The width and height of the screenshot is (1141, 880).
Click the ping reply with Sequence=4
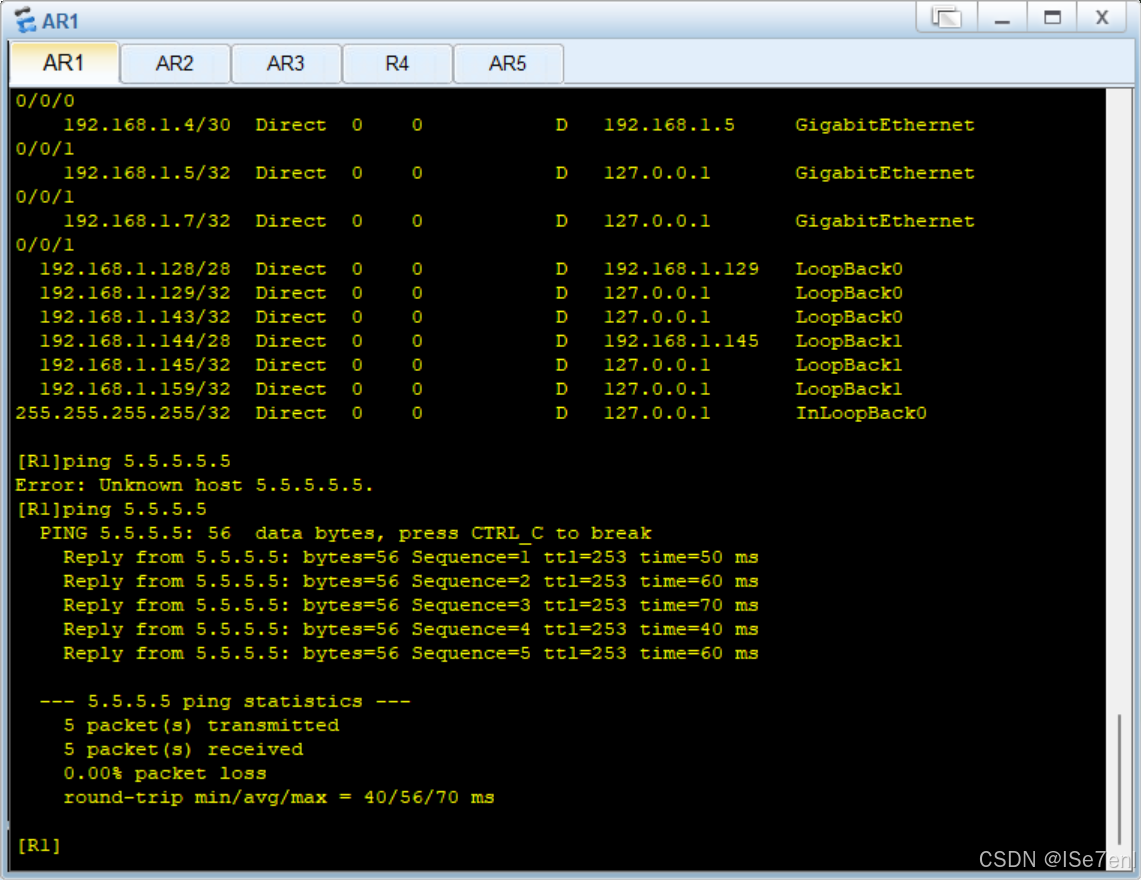[411, 629]
